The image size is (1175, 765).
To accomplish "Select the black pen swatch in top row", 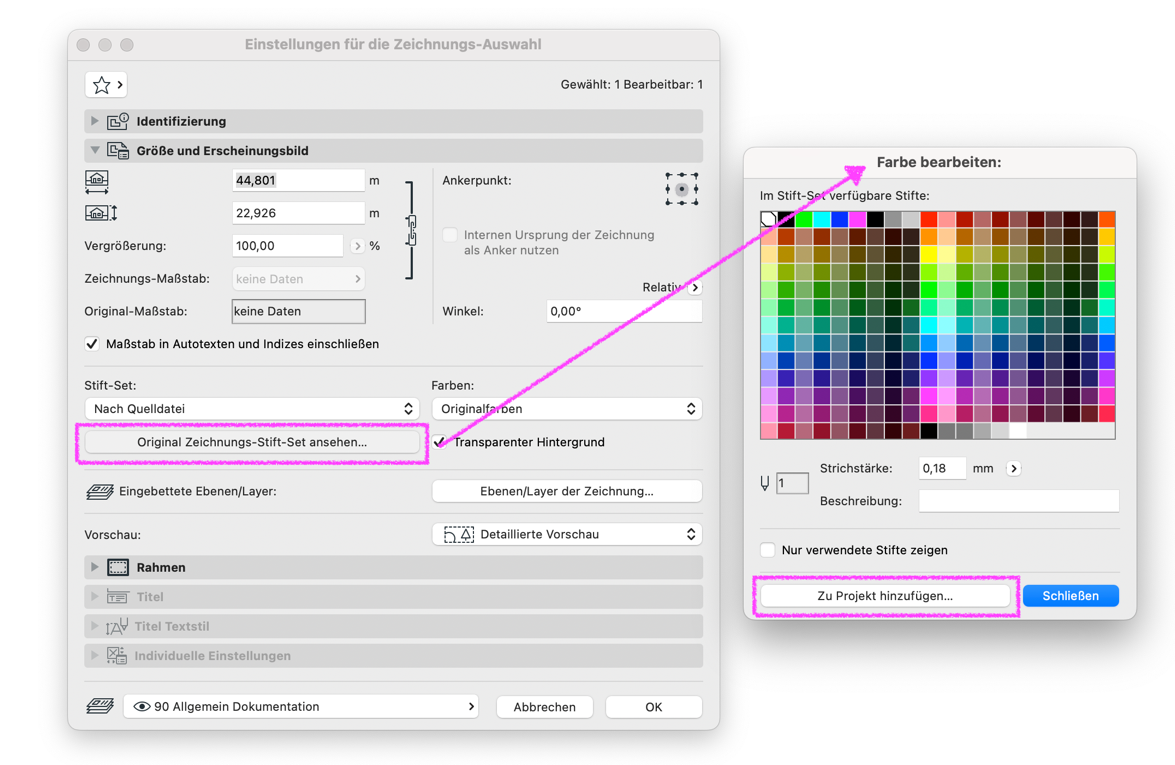I will 786,219.
